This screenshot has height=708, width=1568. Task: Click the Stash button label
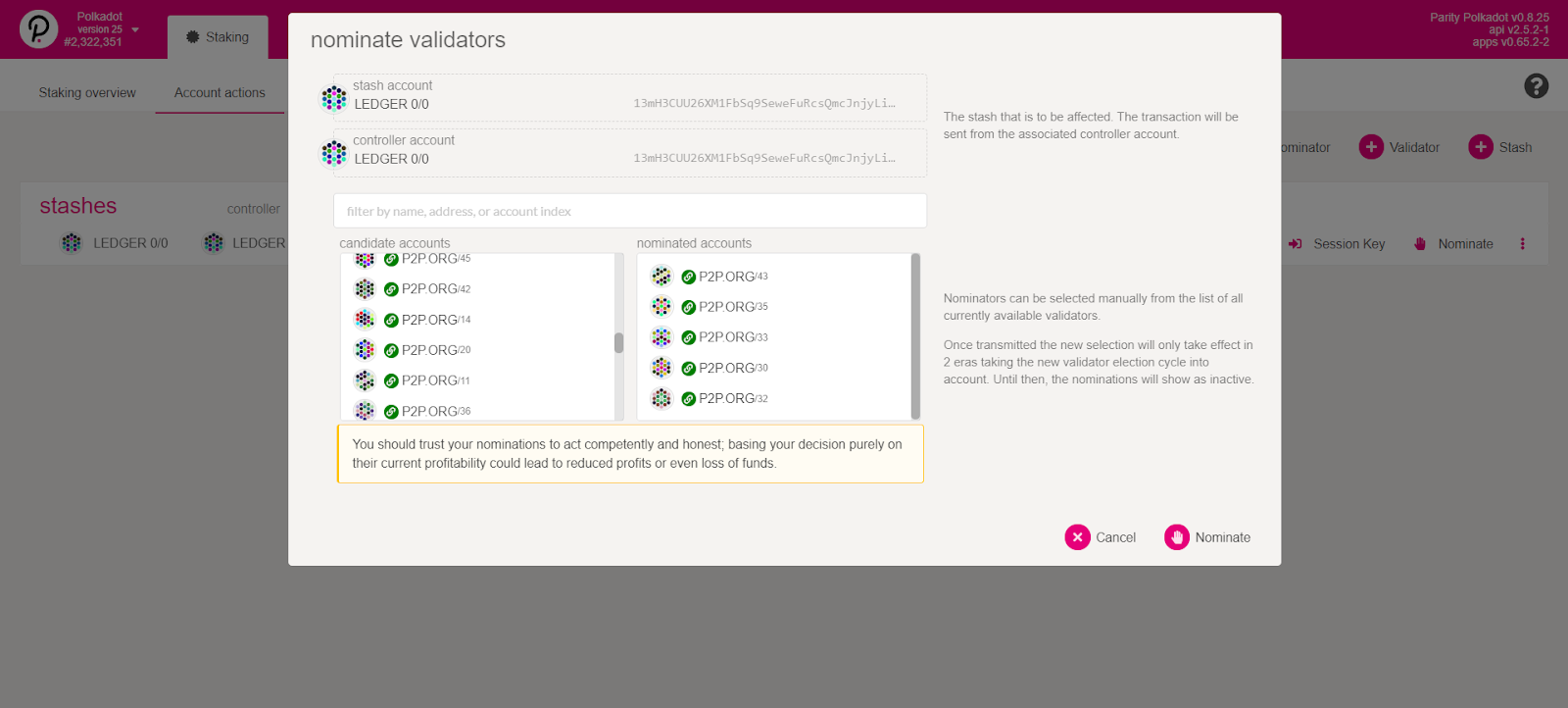coord(1515,148)
